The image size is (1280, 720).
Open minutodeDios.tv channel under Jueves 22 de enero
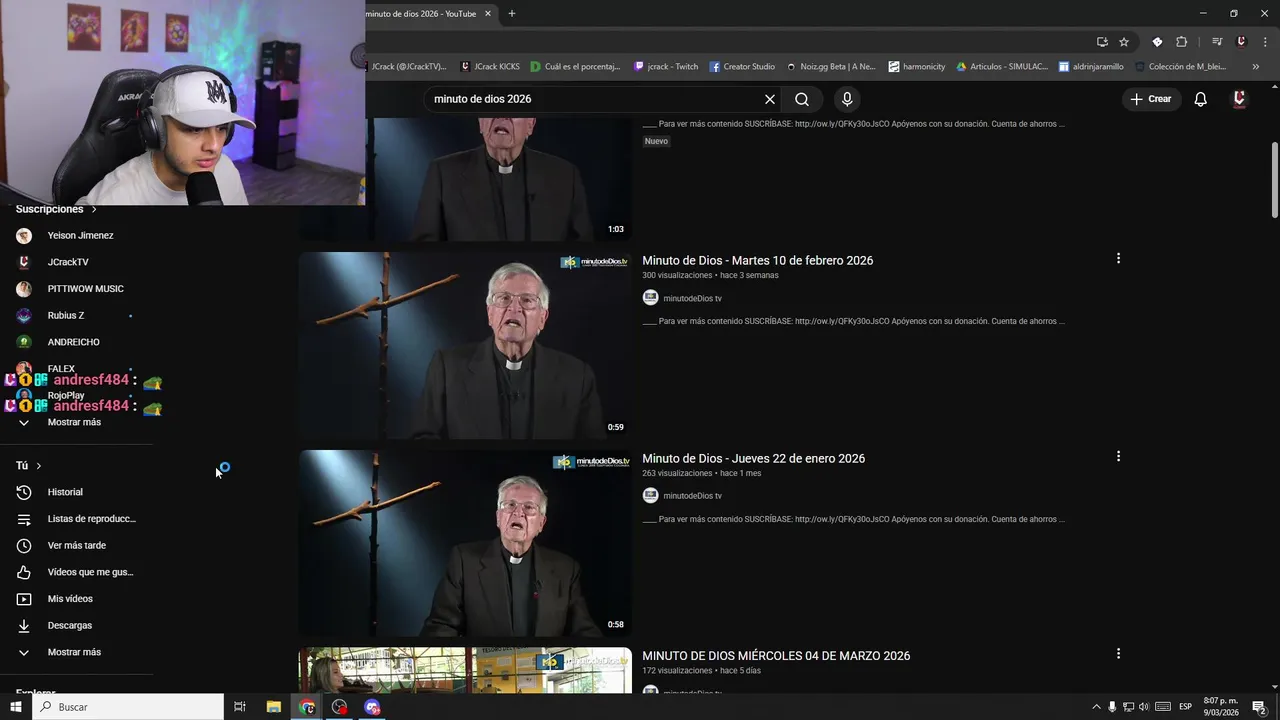[692, 496]
